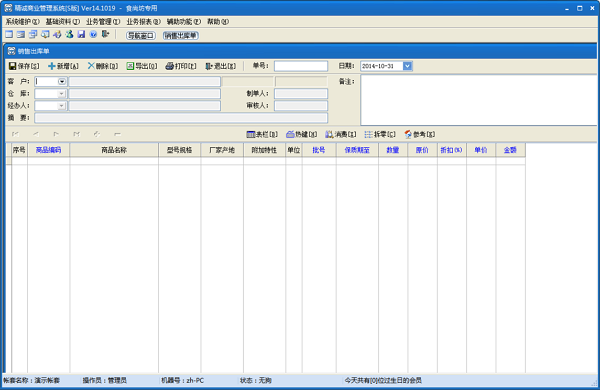Image resolution: width=600 pixels, height=390 pixels.
Task: Click the 销售出库单 window tab
Action: (181, 36)
